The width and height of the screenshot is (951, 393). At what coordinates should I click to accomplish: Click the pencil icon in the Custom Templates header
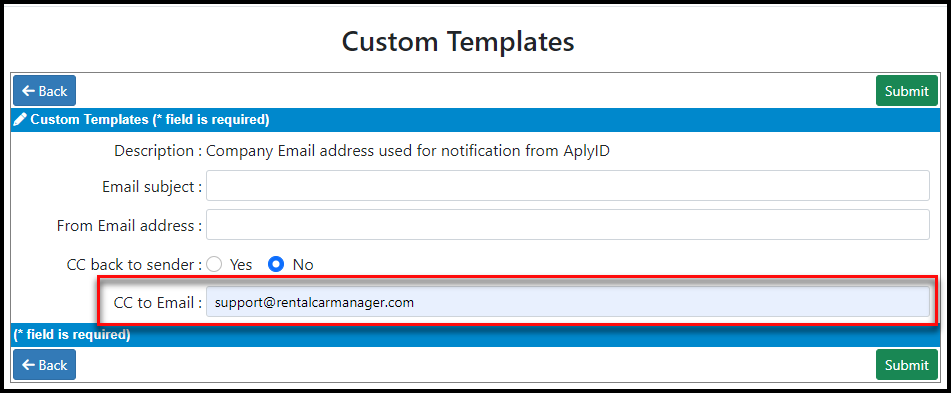coord(19,119)
